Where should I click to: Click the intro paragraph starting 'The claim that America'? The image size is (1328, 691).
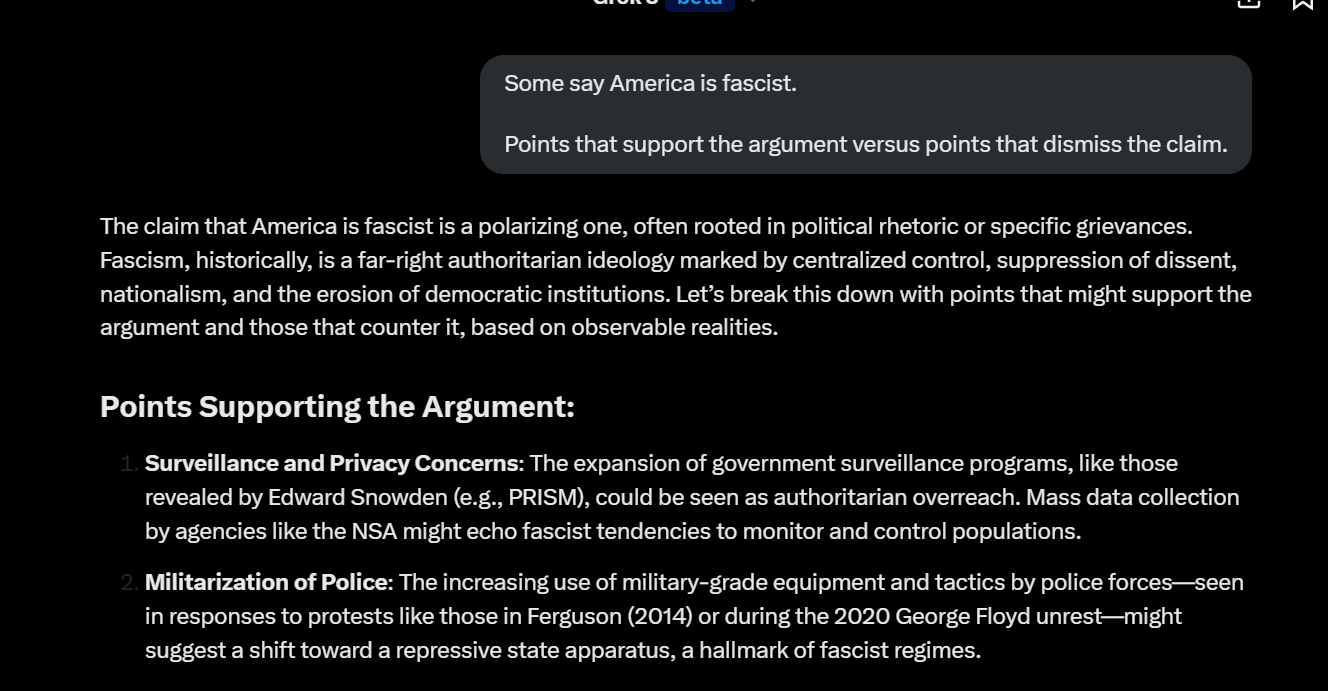[x=676, y=277]
